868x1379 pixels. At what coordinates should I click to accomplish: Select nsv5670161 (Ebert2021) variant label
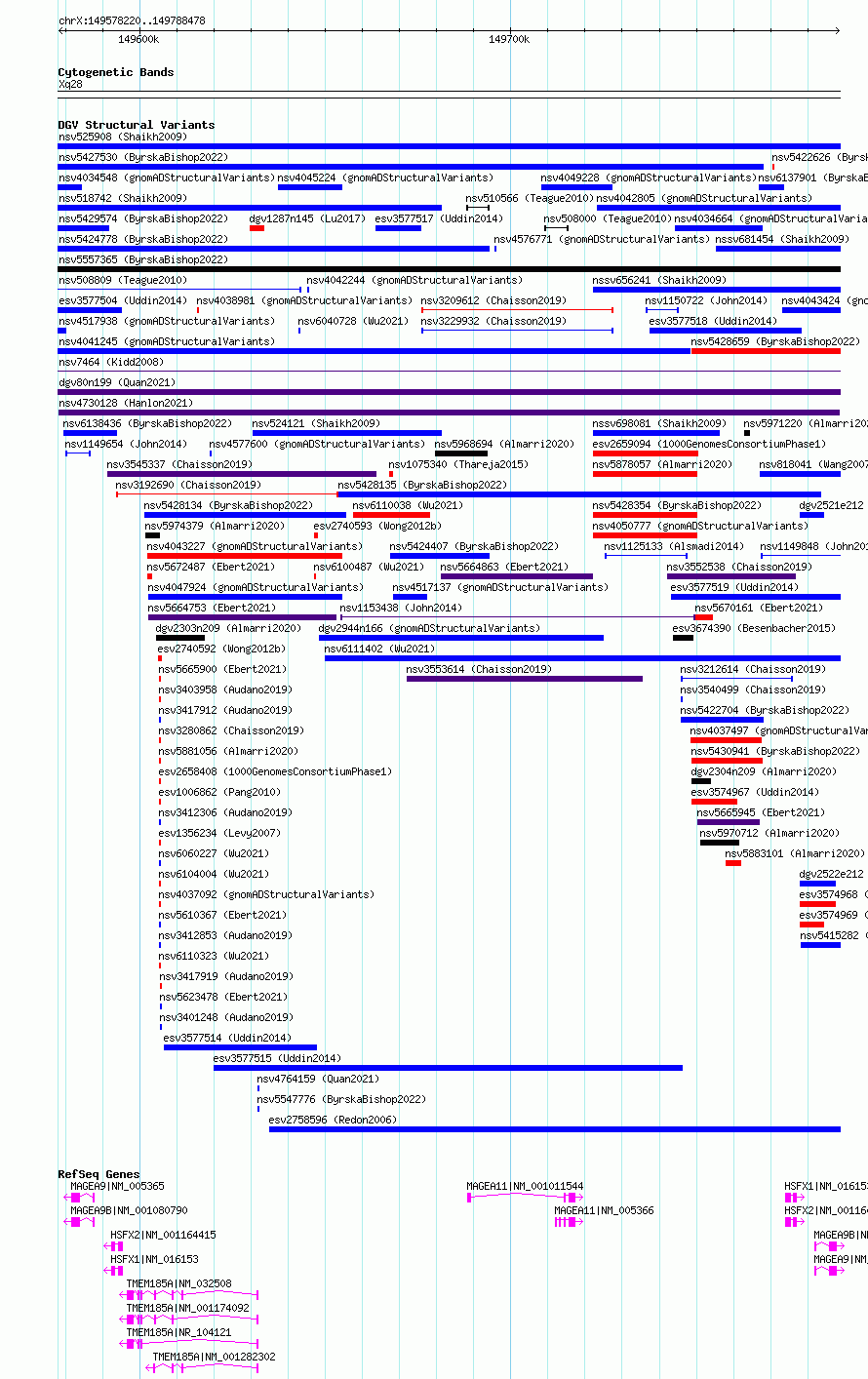[x=759, y=608]
